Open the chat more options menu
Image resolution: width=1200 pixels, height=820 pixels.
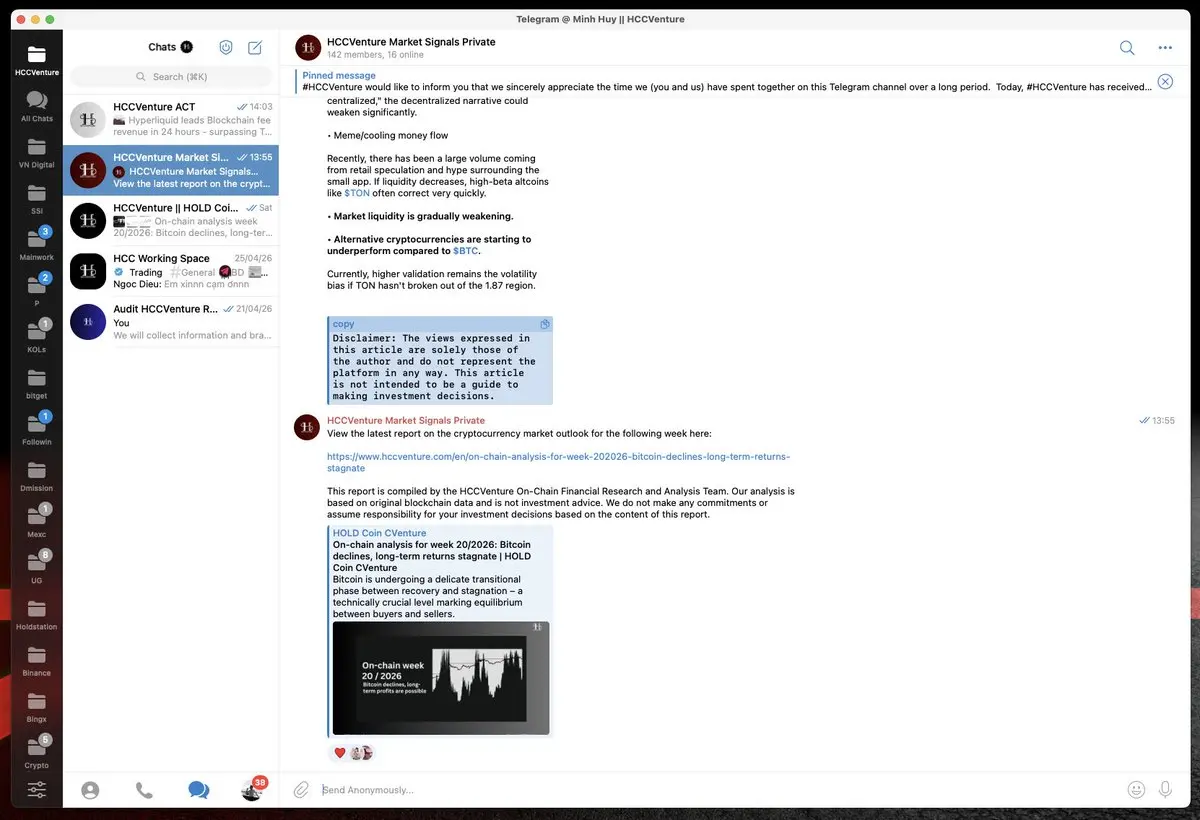pos(1165,48)
